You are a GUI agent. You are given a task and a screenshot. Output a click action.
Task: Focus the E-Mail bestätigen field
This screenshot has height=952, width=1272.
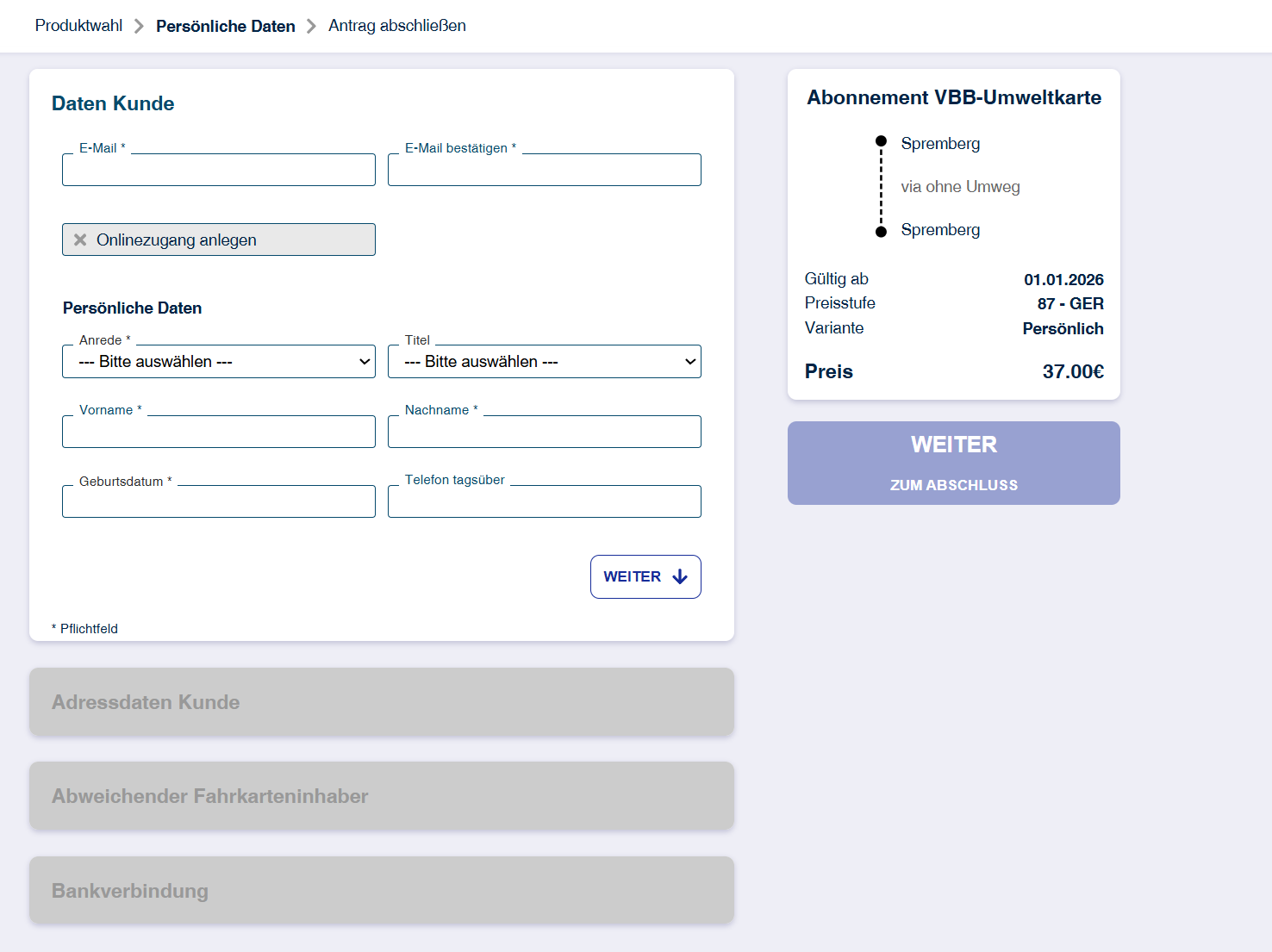click(x=544, y=171)
